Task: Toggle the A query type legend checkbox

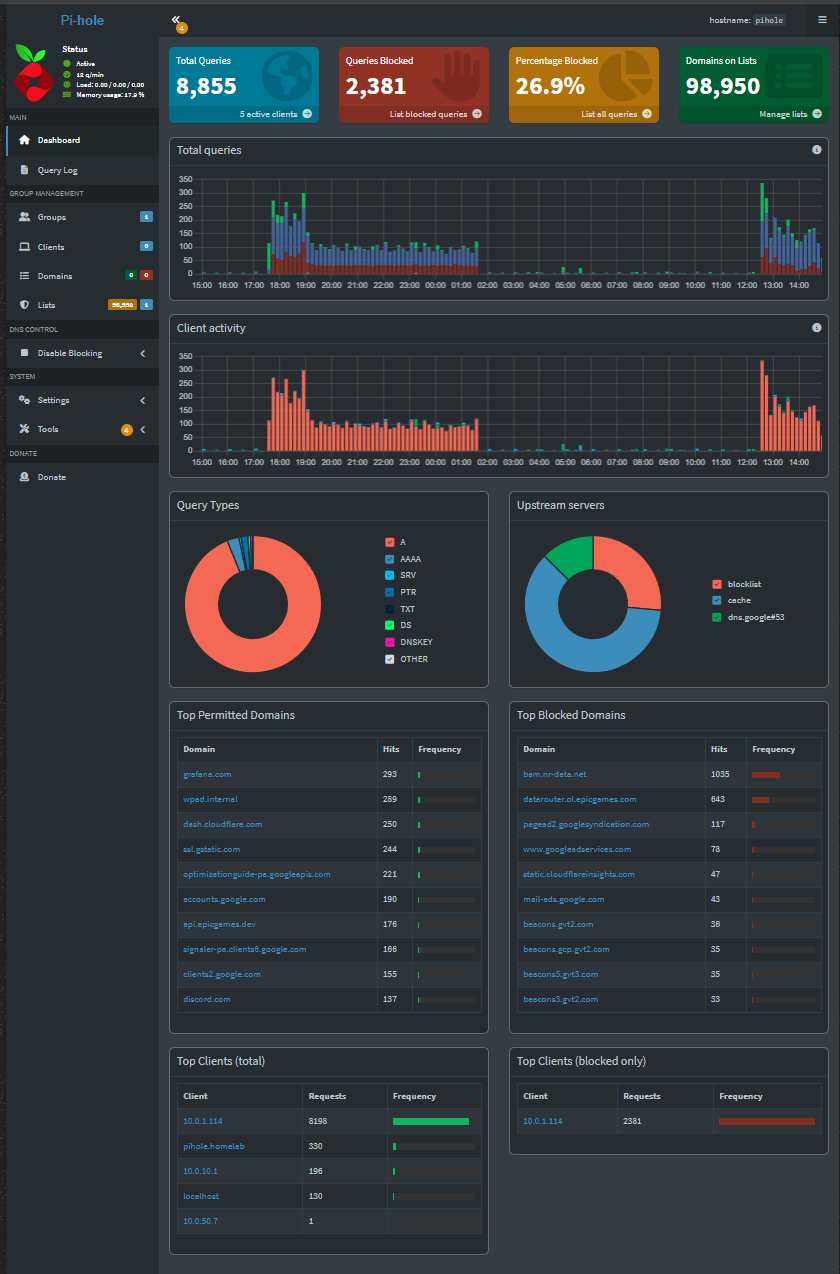Action: 390,542
